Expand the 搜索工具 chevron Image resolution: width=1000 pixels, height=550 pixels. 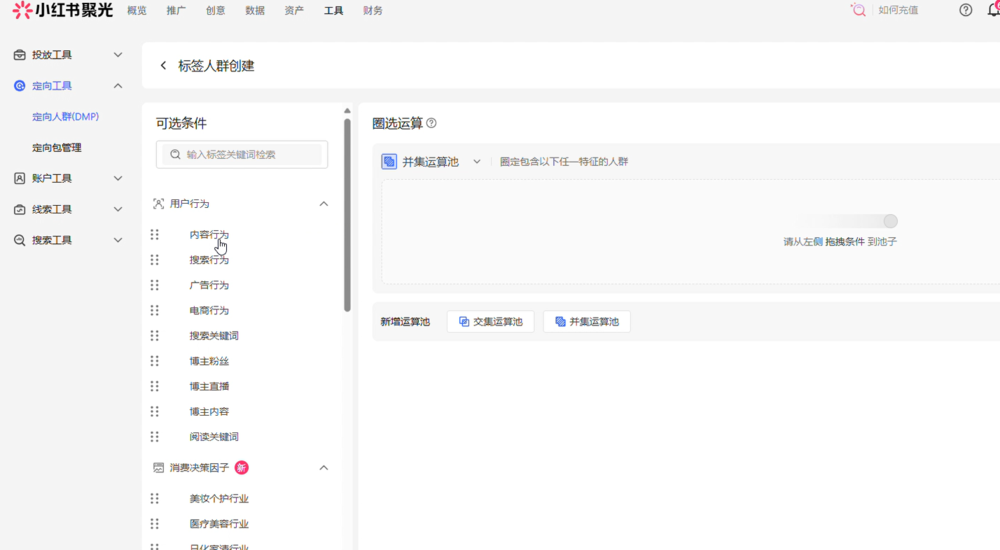118,240
